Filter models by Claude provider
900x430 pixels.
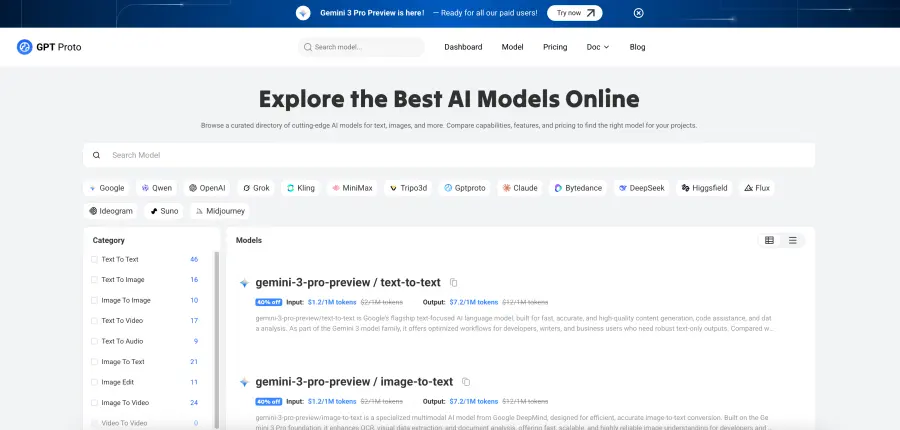(x=520, y=187)
